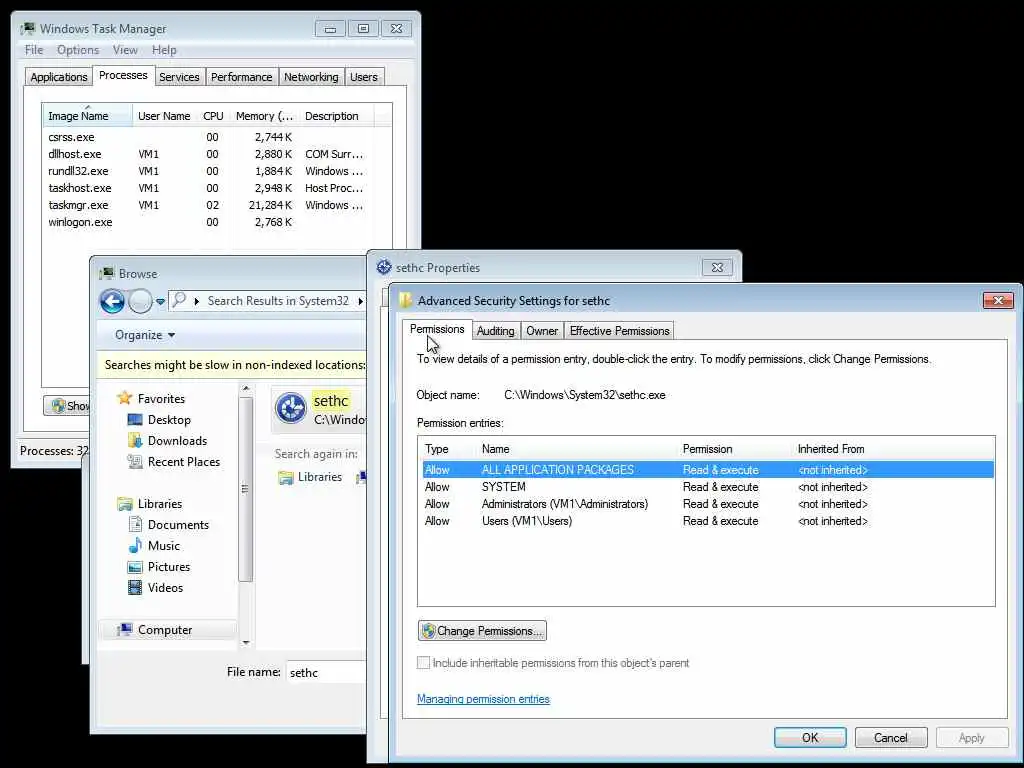Click the sethc application icon in results

(x=291, y=409)
